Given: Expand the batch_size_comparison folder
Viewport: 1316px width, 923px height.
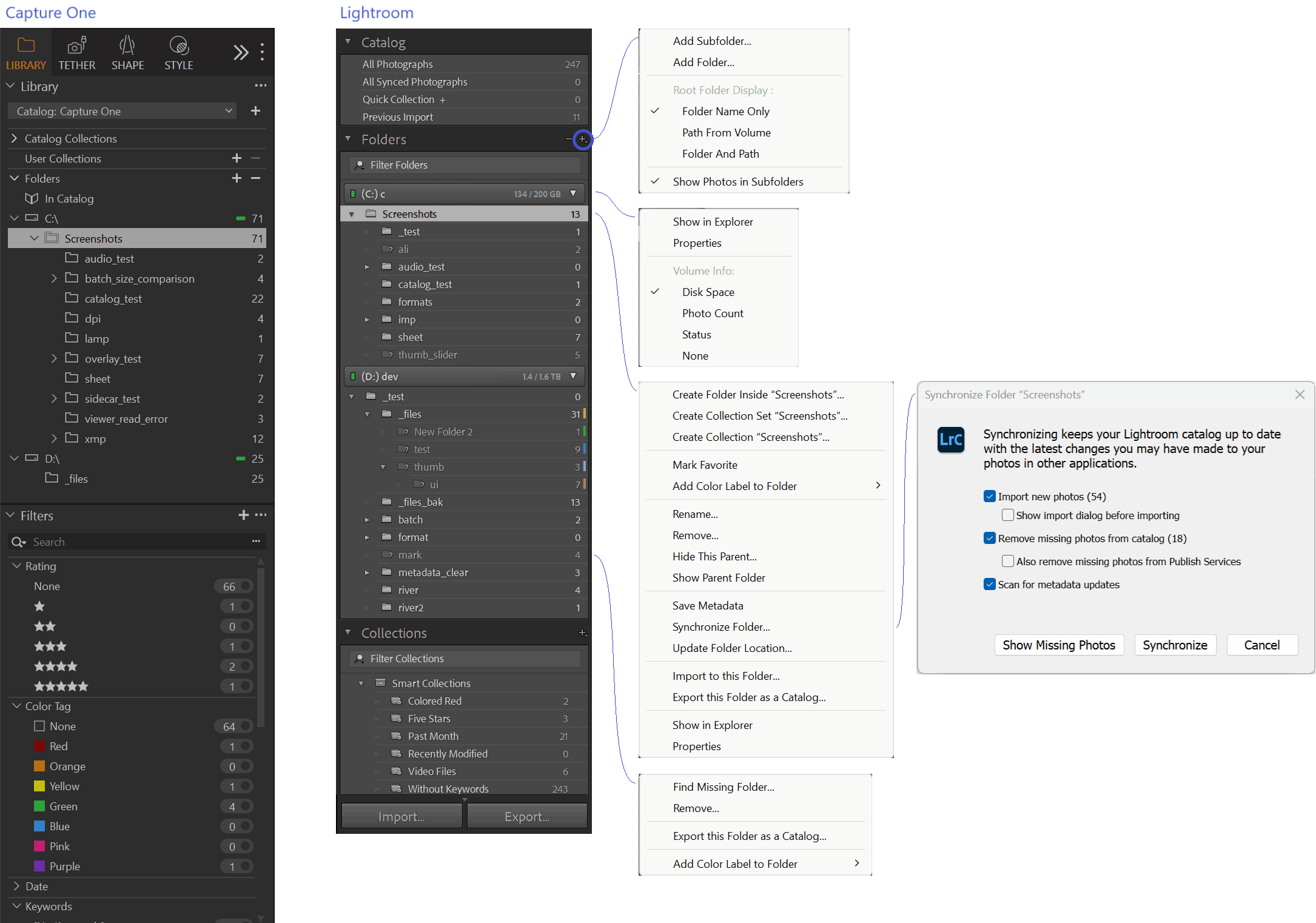Looking at the screenshot, I should point(54,278).
